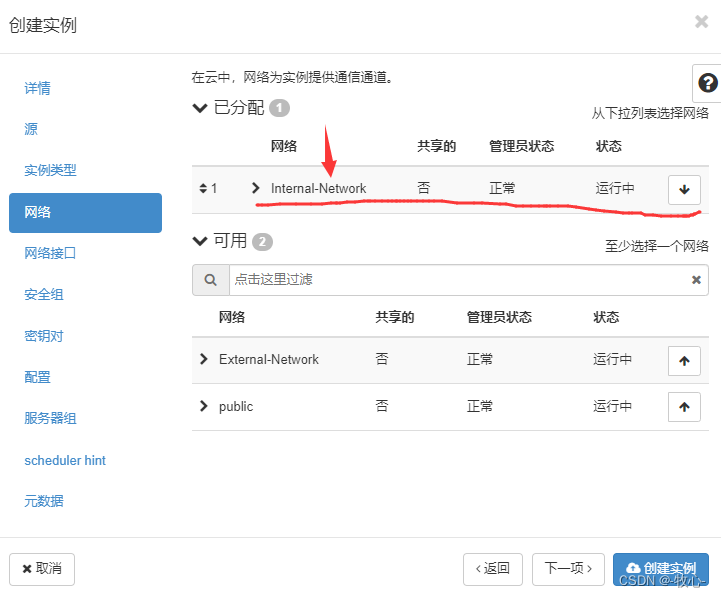721x597 pixels.
Task: Click the blue 创建实例 button
Action: 661,569
